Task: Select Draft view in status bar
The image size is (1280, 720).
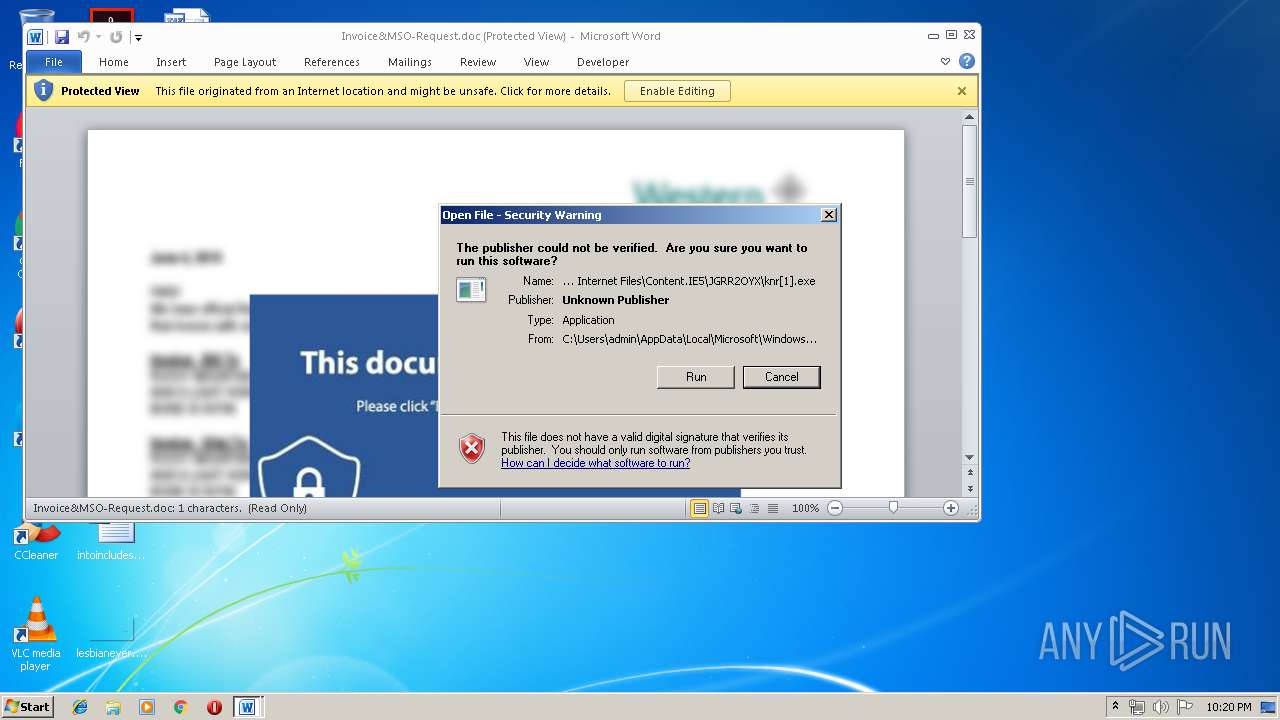Action: [772, 508]
